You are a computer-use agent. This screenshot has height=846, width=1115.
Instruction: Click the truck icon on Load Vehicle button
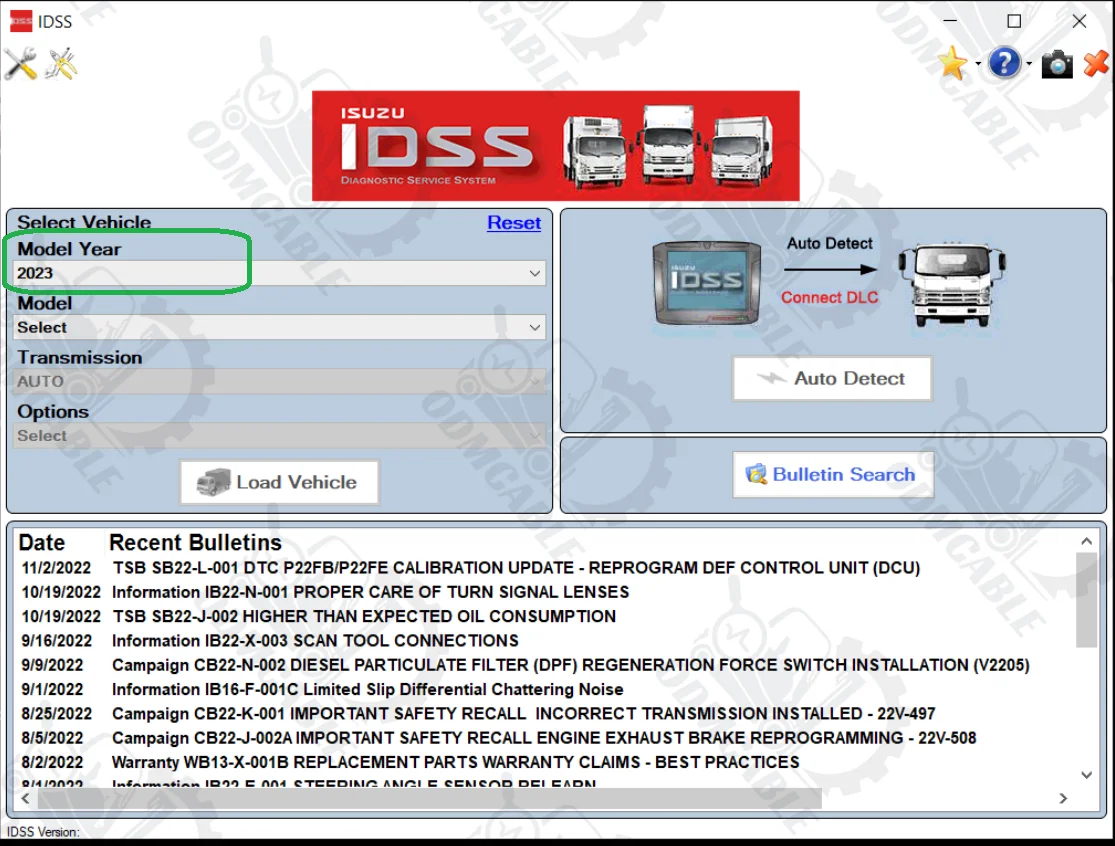pyautogui.click(x=211, y=481)
